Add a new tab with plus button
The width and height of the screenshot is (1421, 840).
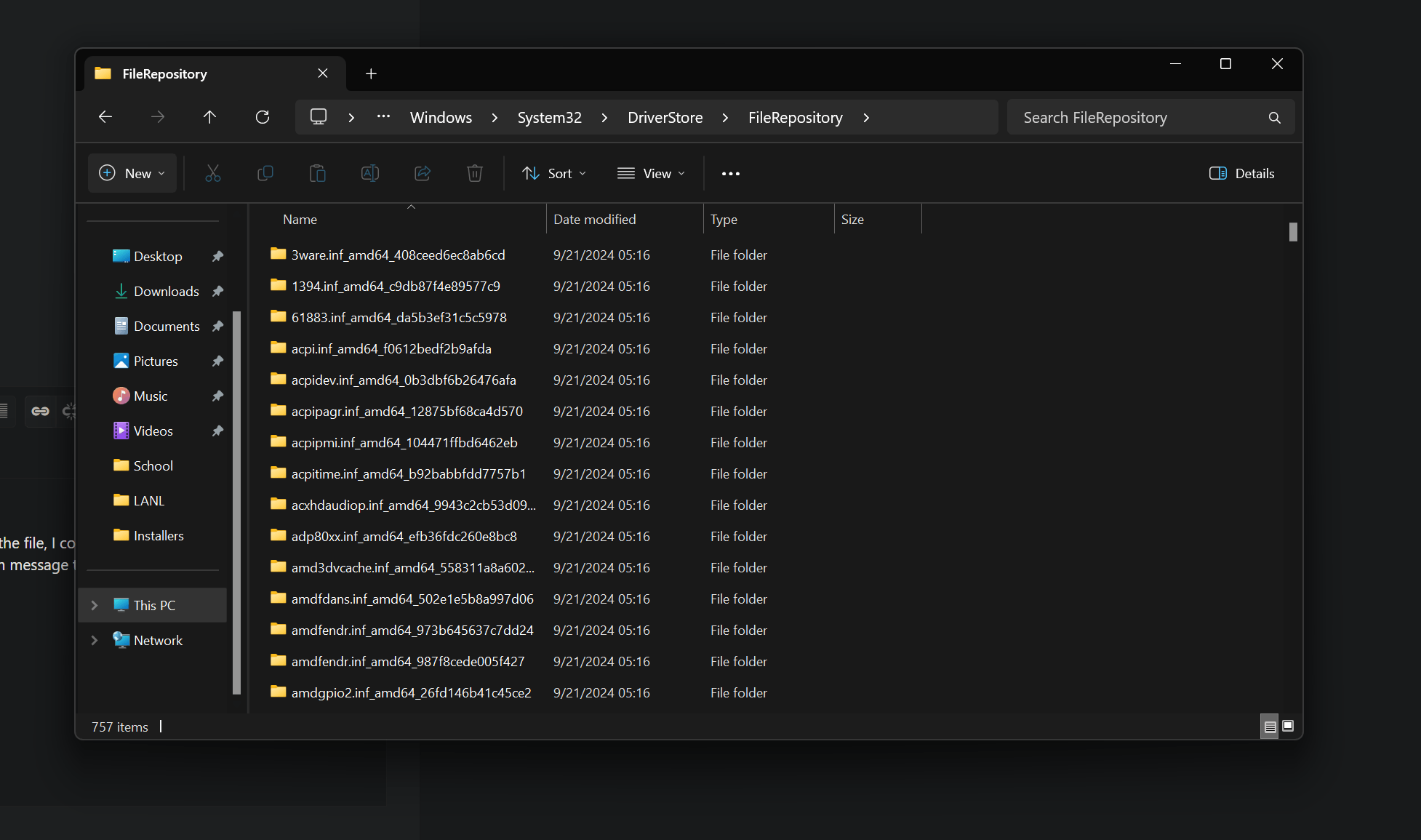371,73
